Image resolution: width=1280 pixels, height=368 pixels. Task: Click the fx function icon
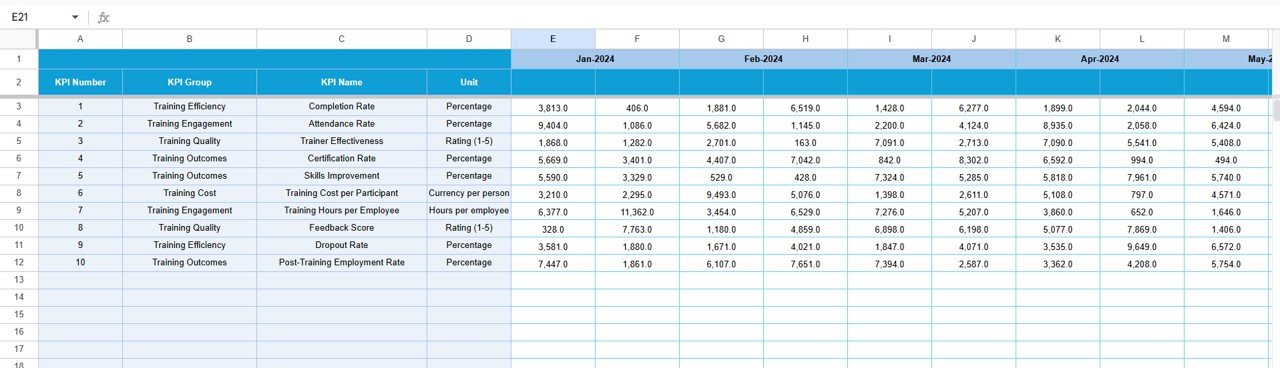pos(104,17)
